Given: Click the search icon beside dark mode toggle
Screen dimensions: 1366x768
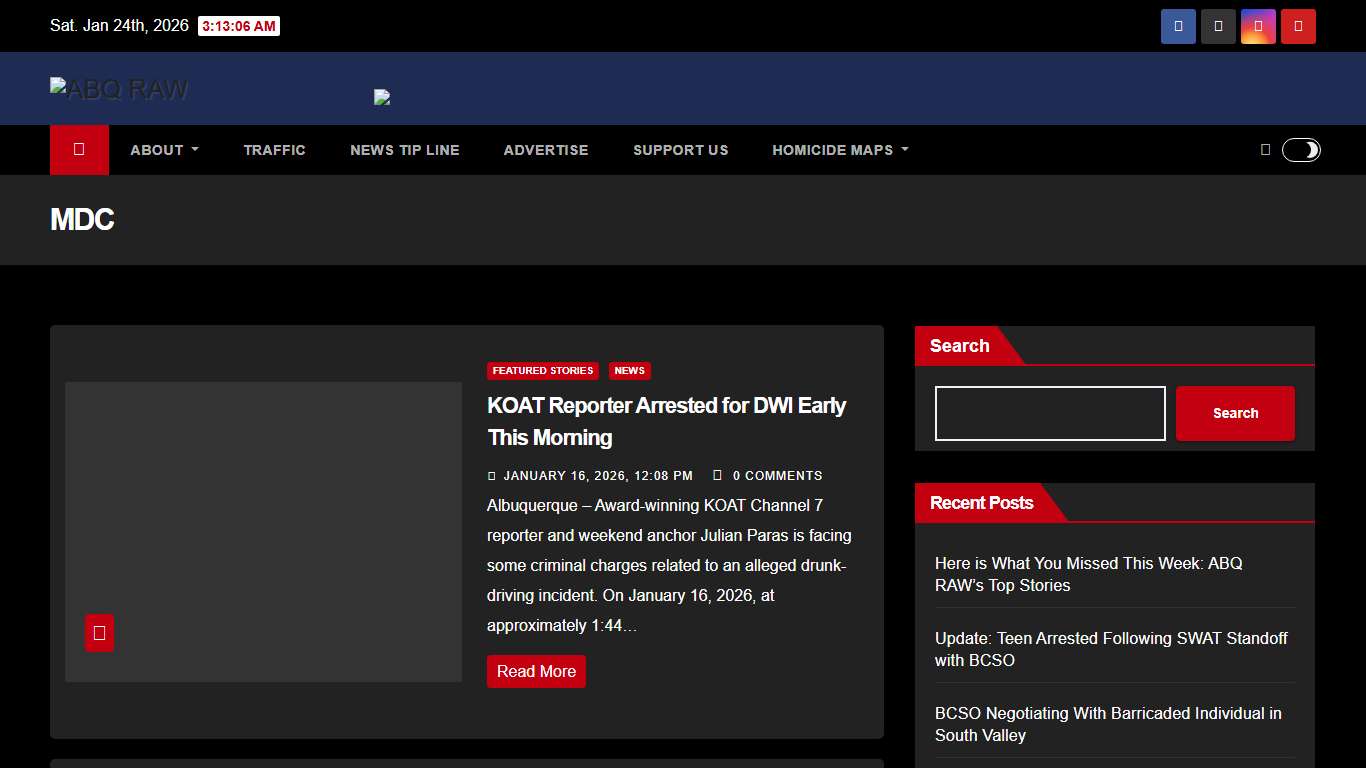Looking at the screenshot, I should (1265, 150).
